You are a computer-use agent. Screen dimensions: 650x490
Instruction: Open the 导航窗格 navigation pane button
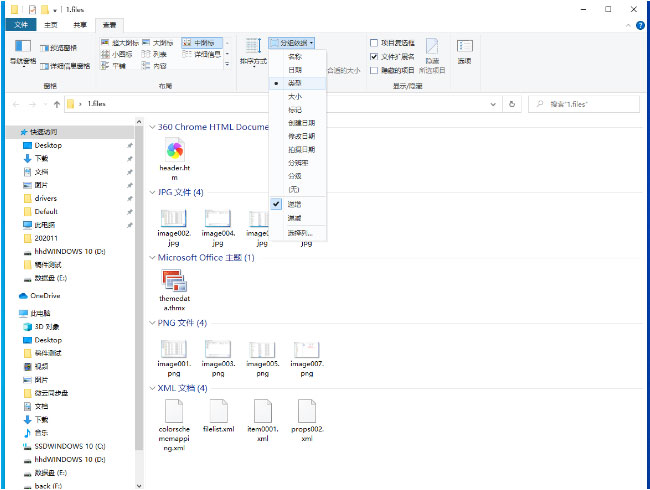(23, 52)
